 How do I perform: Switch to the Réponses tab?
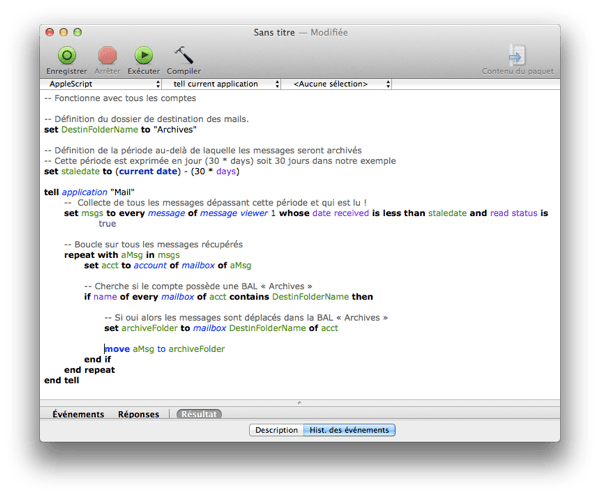point(138,414)
